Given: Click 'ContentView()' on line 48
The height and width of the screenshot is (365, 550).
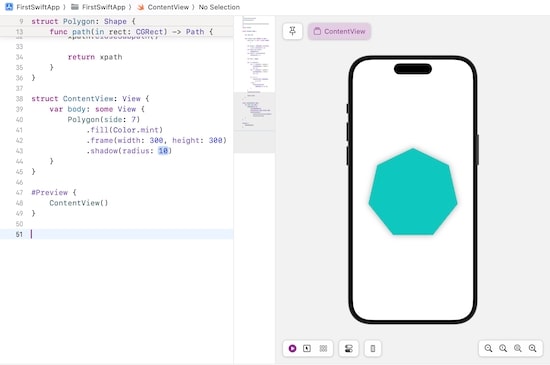Looking at the screenshot, I should click(79, 203).
